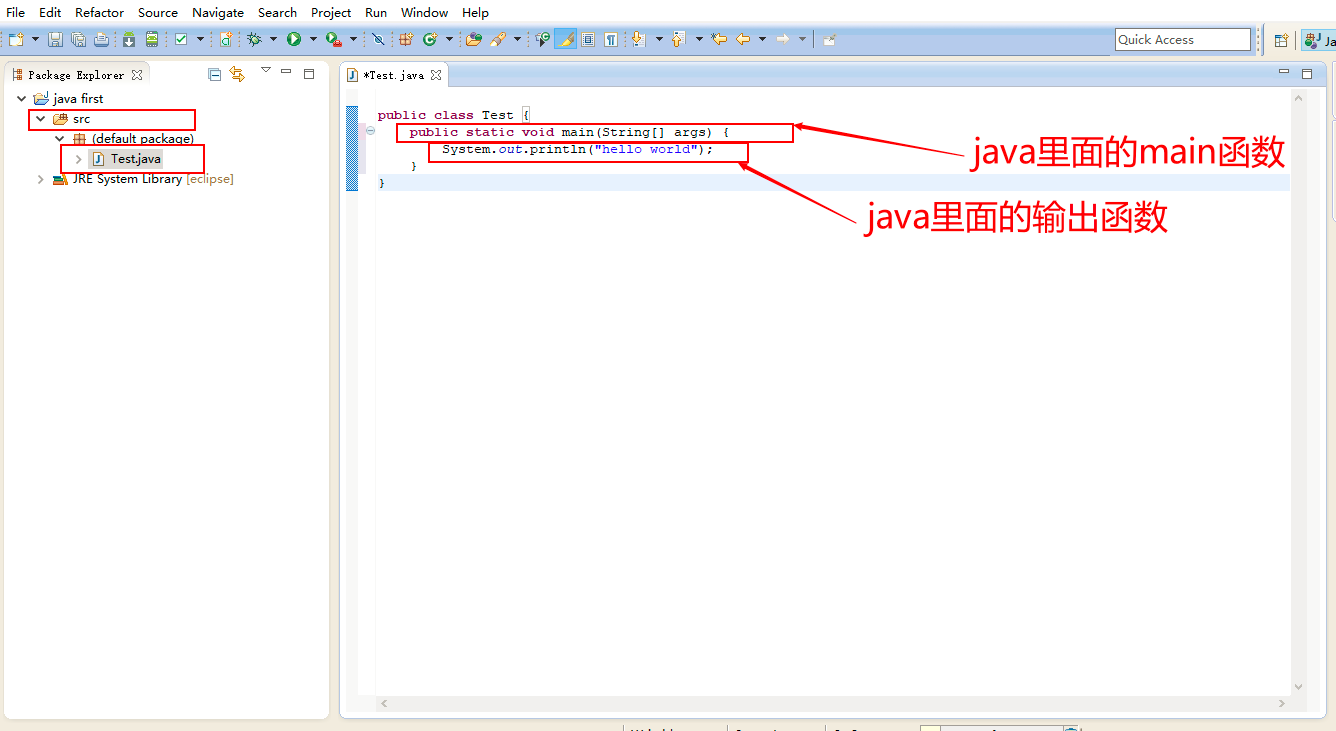1336x731 pixels.
Task: Click the green checkmark lint icon
Action: pyautogui.click(x=181, y=39)
